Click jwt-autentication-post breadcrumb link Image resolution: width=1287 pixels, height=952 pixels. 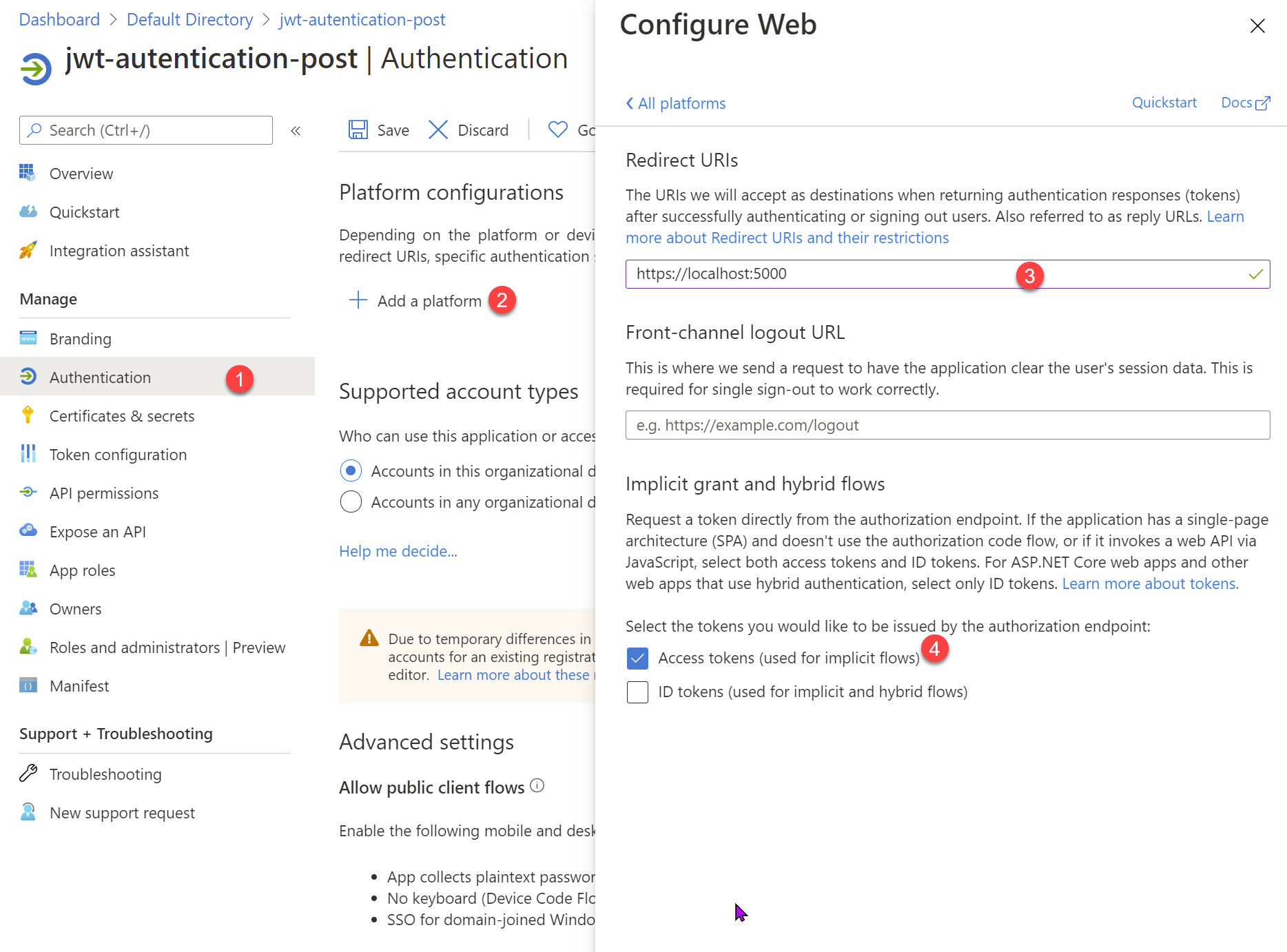point(362,19)
